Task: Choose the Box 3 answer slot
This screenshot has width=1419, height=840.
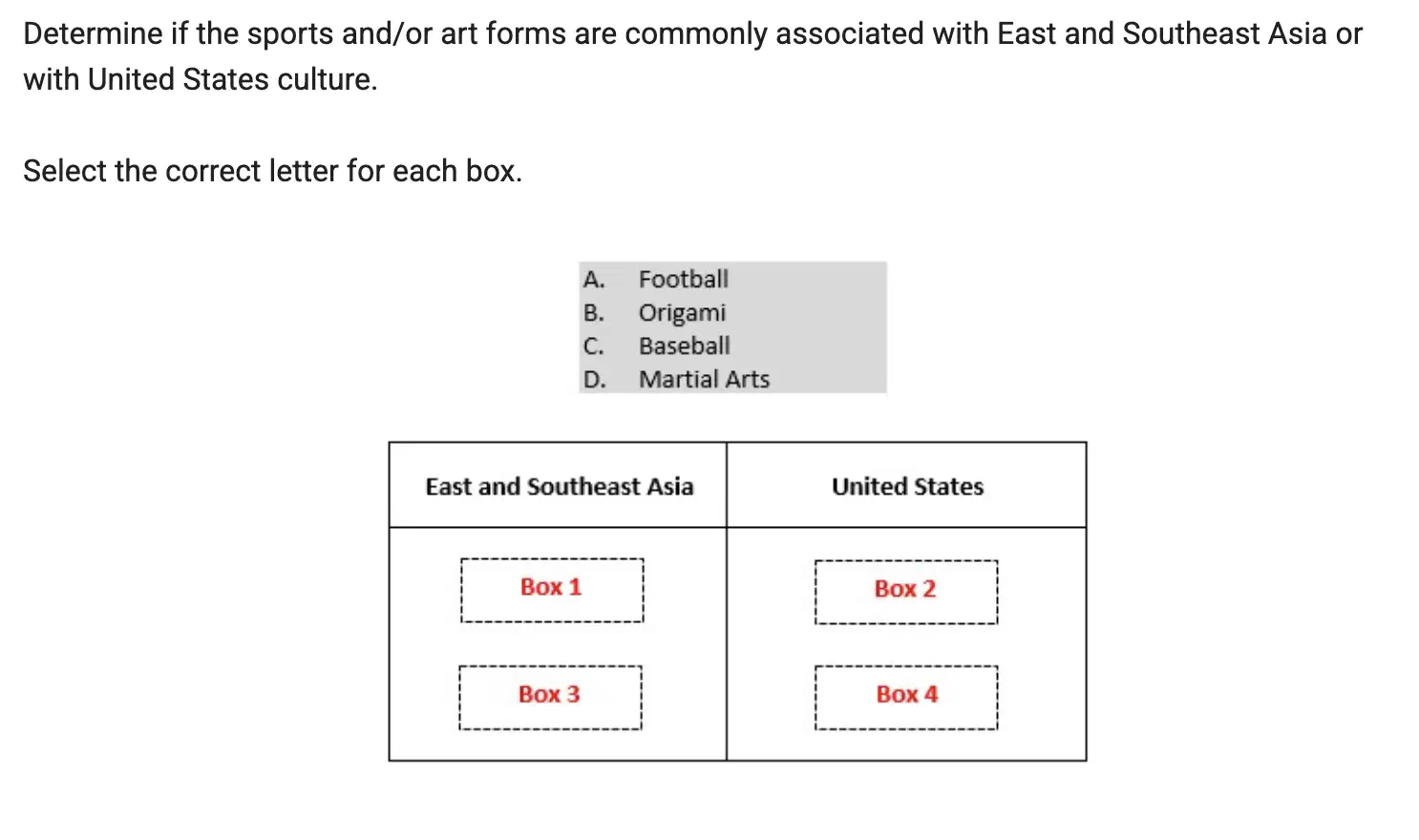Action: coord(550,698)
